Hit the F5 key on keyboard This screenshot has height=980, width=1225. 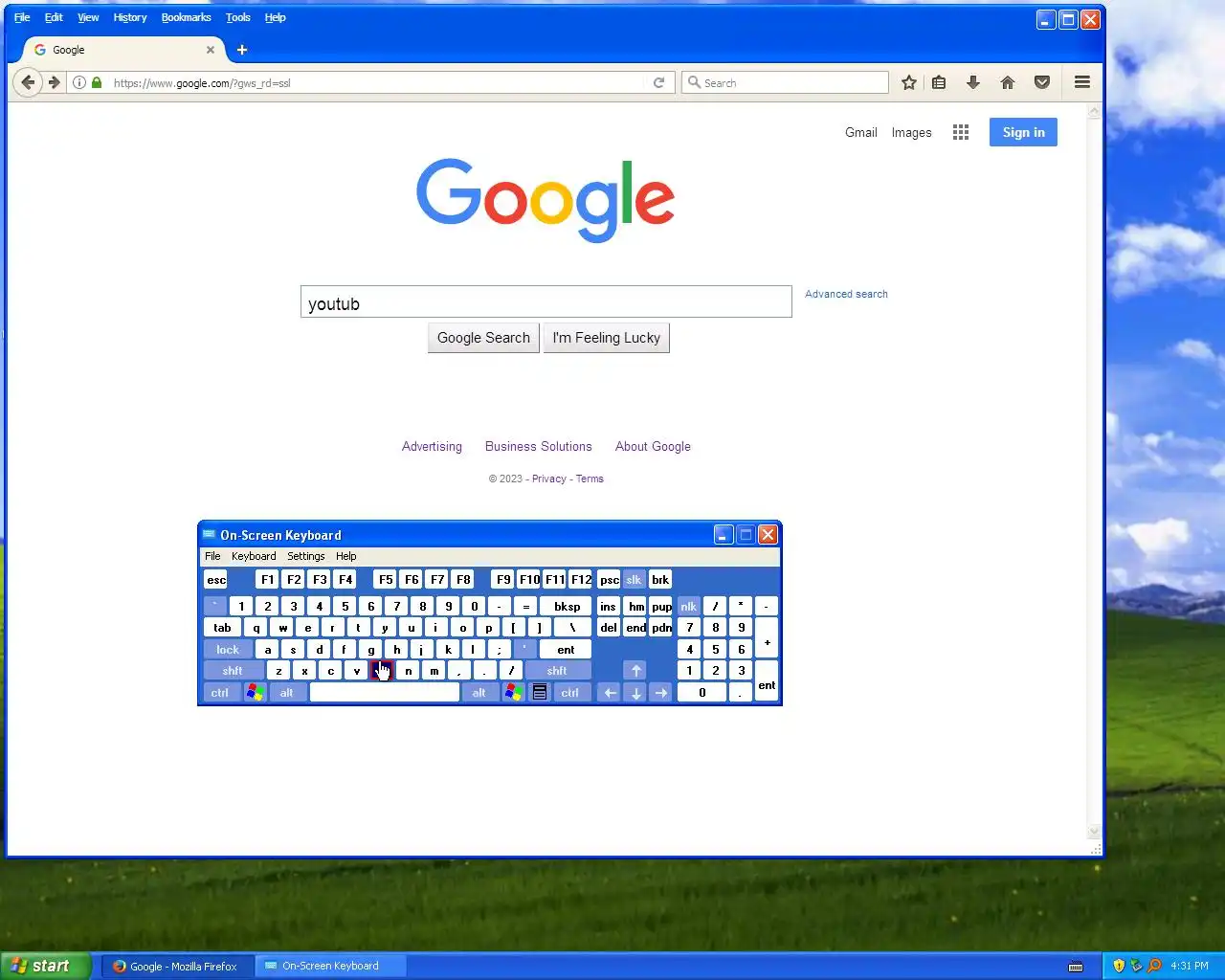coord(385,579)
